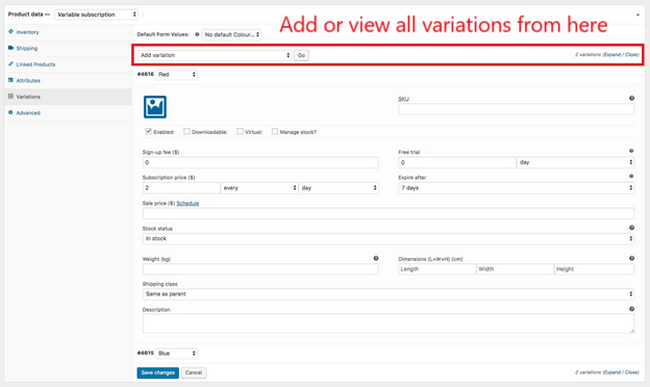Focus the Sale price input field
Viewport: 650px width, 387px height.
388,213
